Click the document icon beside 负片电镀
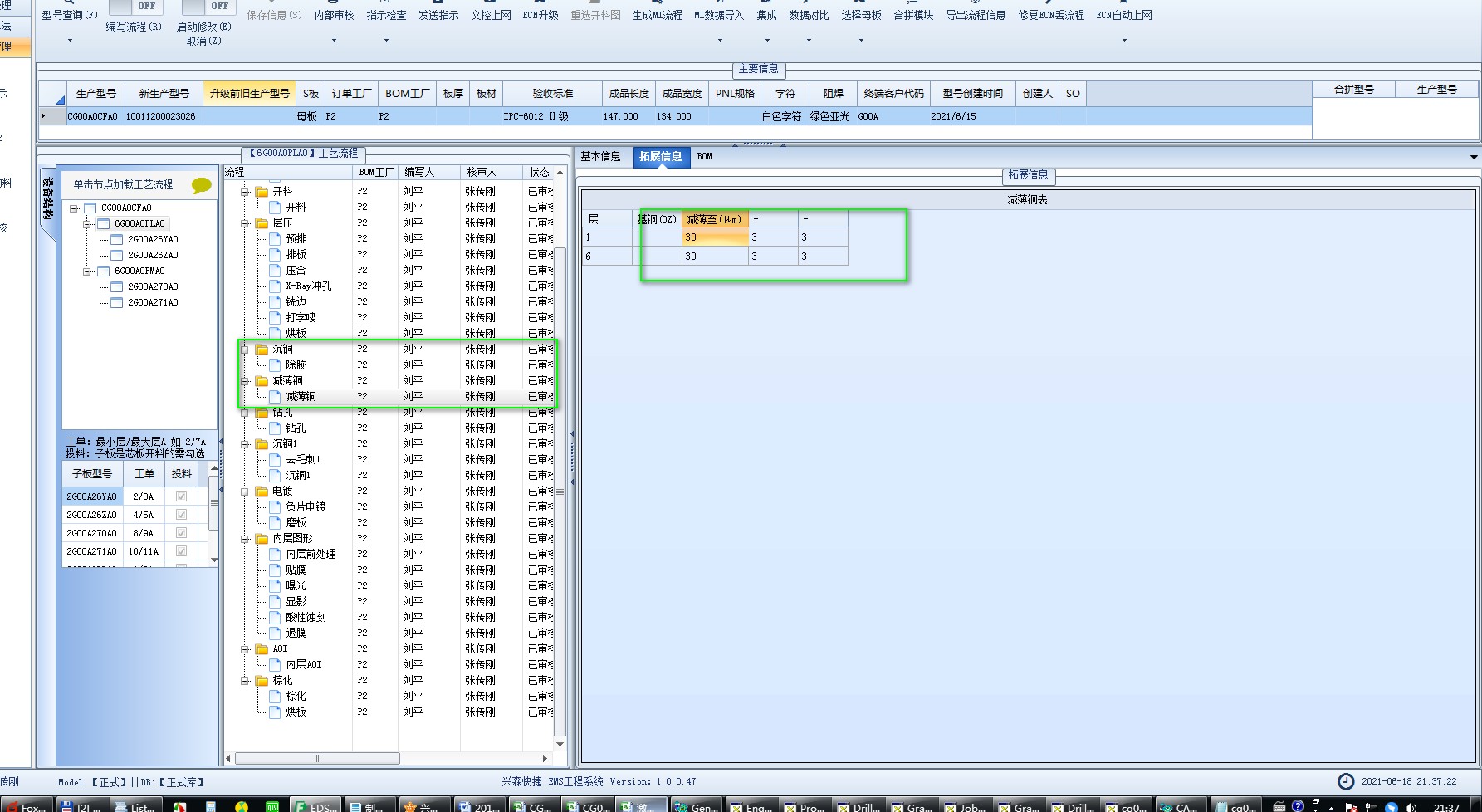This screenshot has height=812, width=1482. coord(276,506)
